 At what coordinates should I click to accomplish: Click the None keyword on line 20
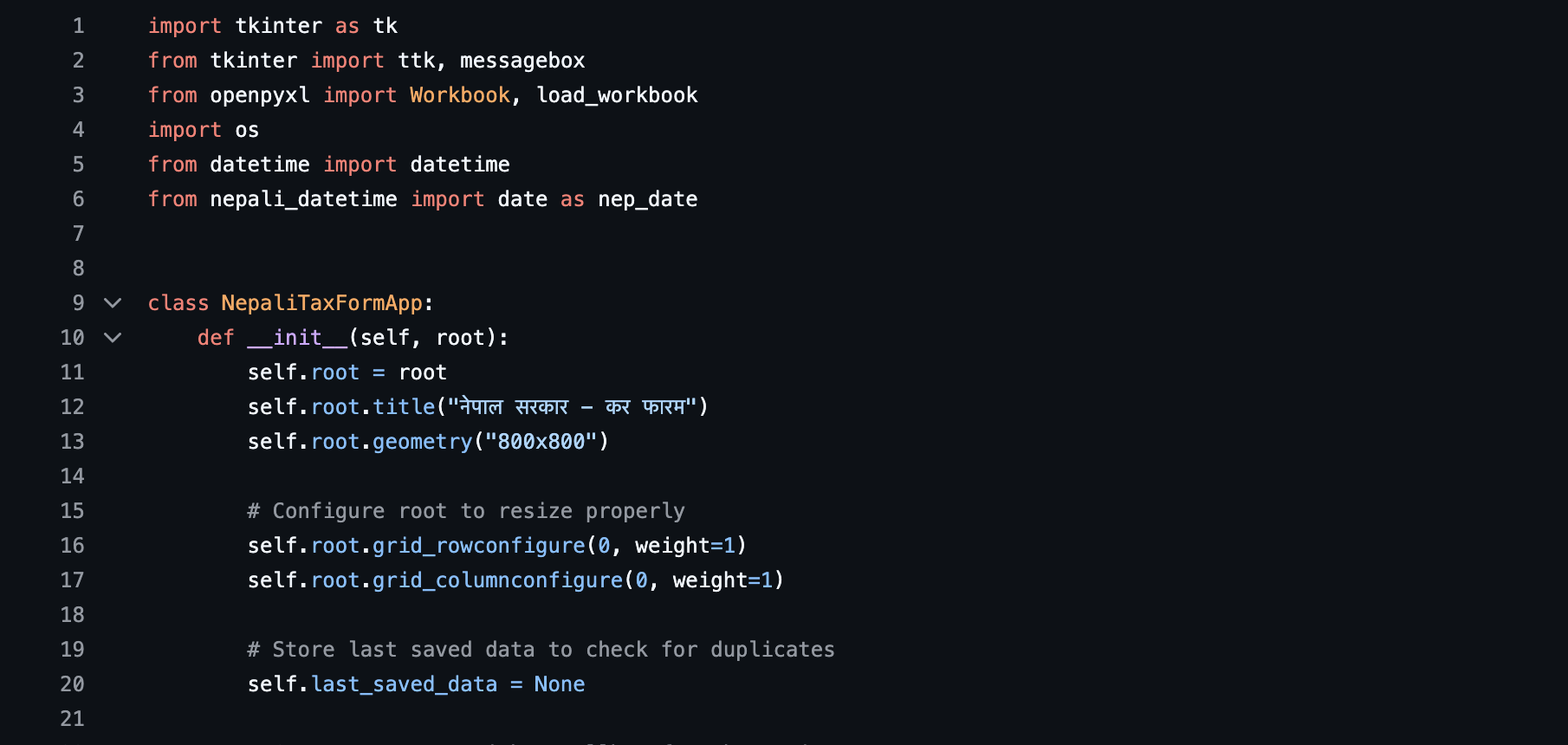tap(560, 684)
